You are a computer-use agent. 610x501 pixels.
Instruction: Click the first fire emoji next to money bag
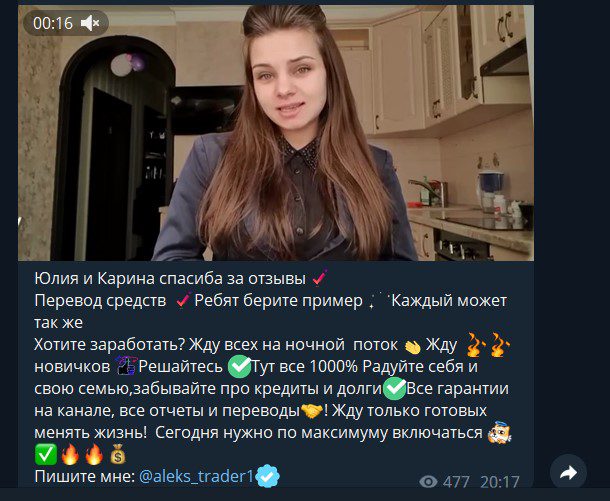click(70, 454)
